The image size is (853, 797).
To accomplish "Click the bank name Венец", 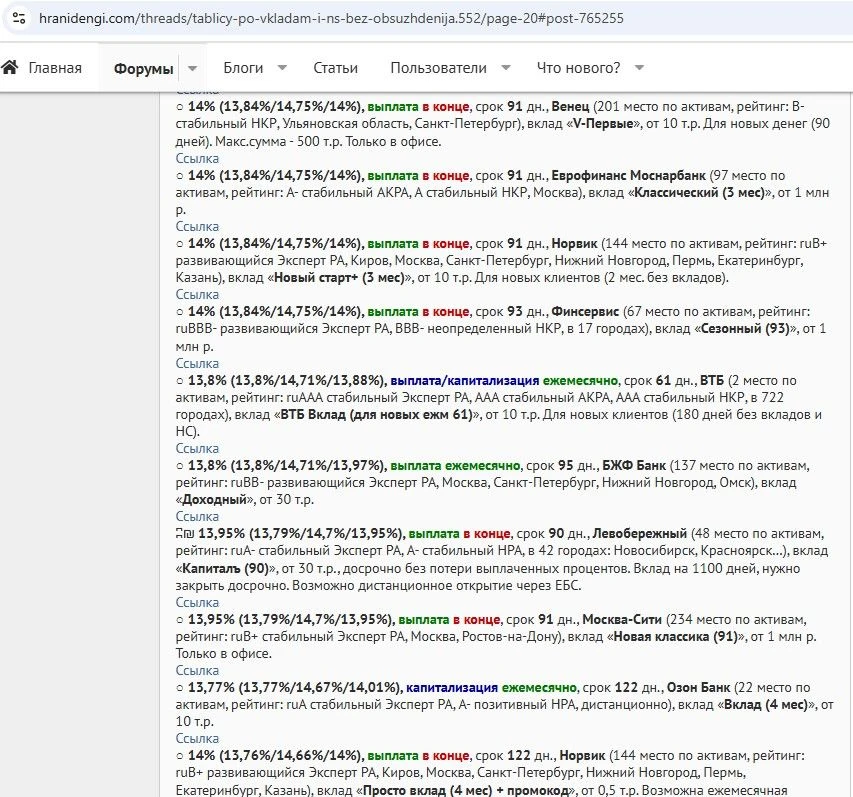I will [570, 107].
